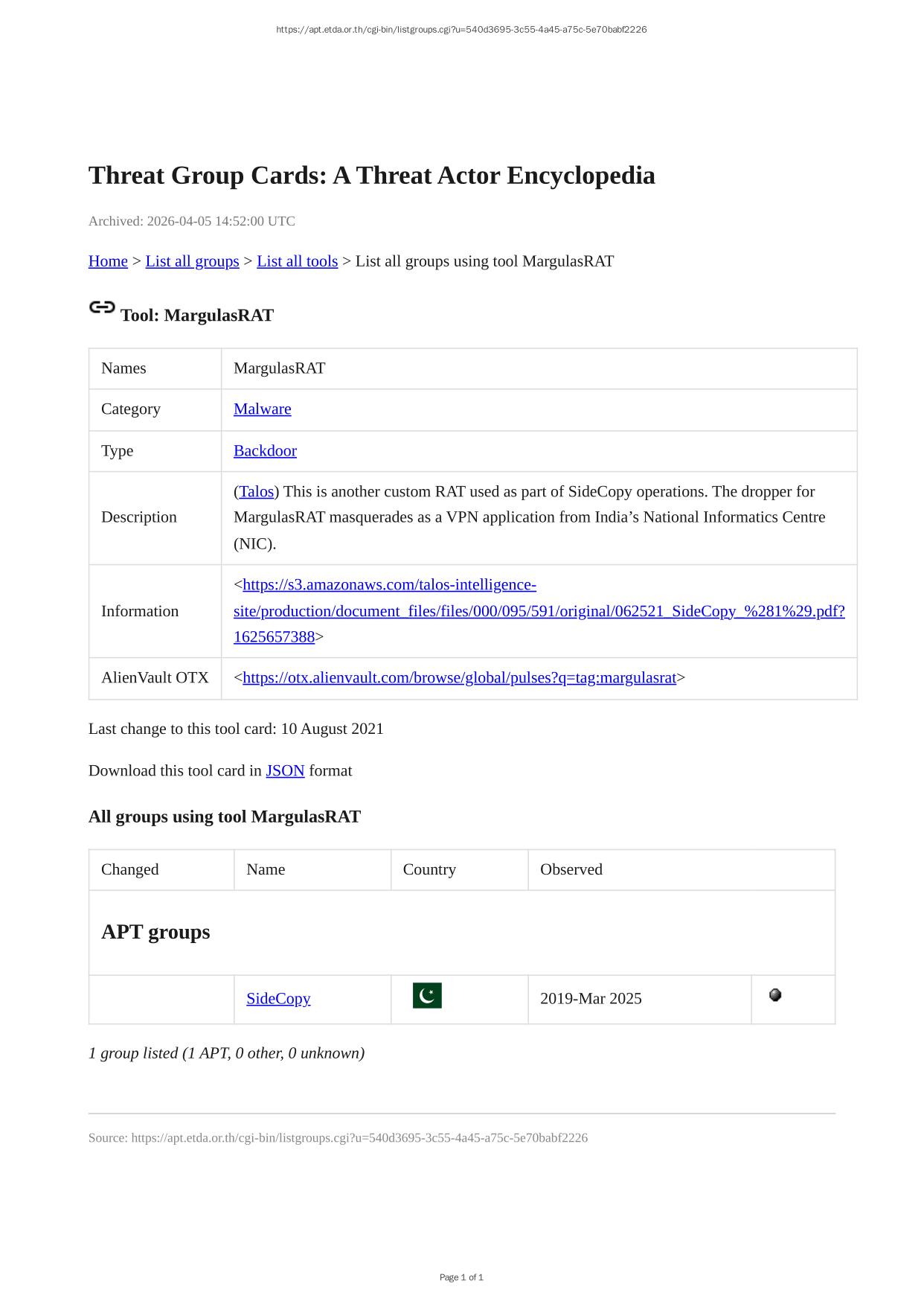The image size is (924, 1307).
Task: Click the Pakistan flag icon
Action: pos(427,996)
